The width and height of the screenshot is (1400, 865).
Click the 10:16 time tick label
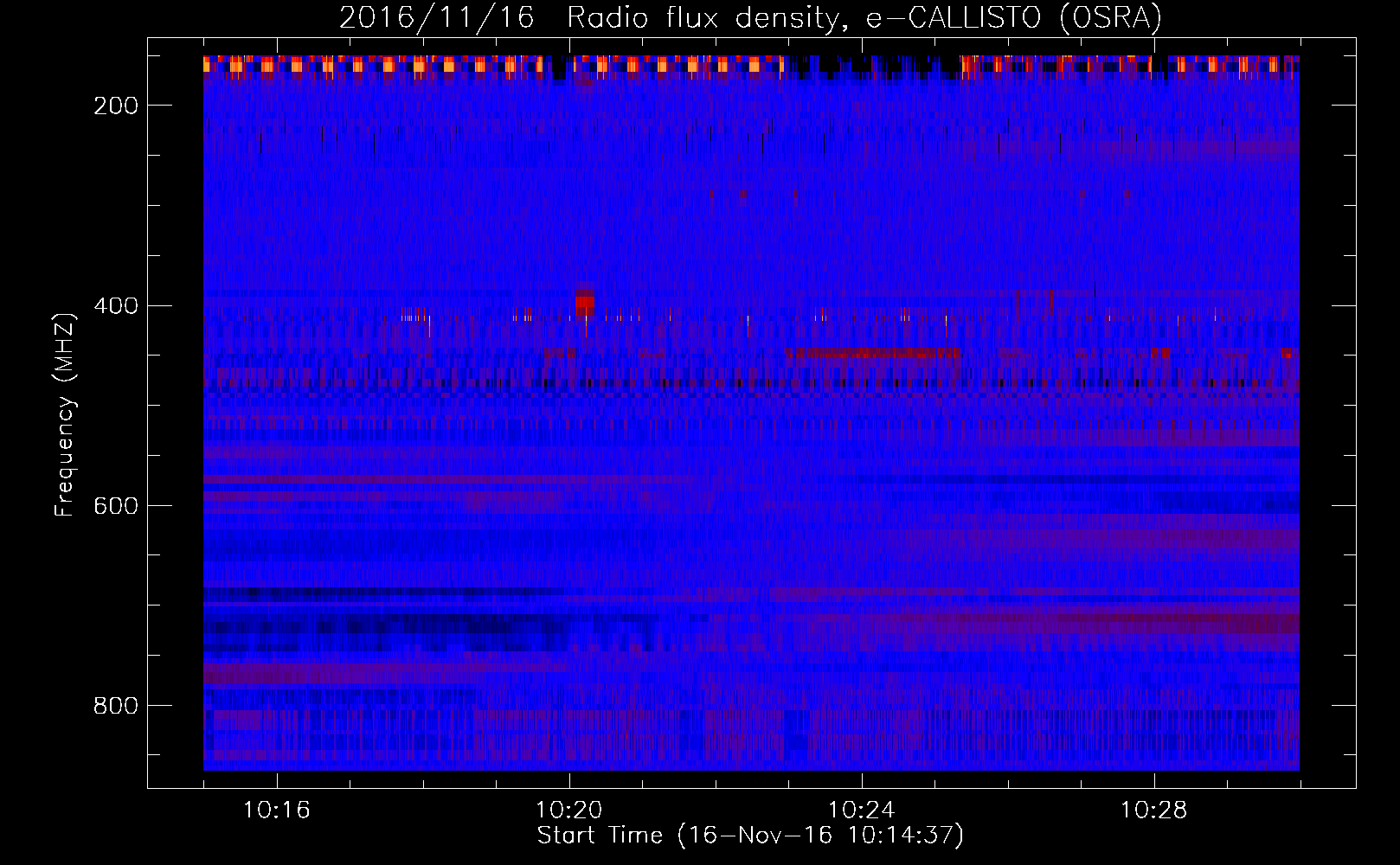point(276,811)
